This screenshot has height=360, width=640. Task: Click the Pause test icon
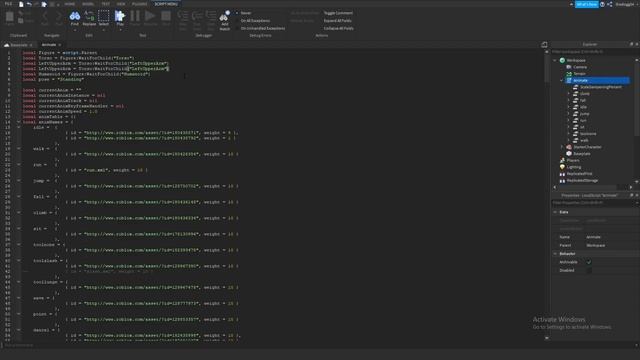coord(135,16)
